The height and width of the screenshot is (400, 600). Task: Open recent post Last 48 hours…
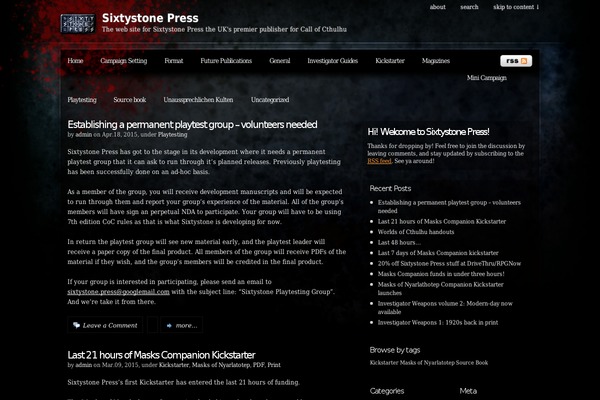tap(399, 242)
